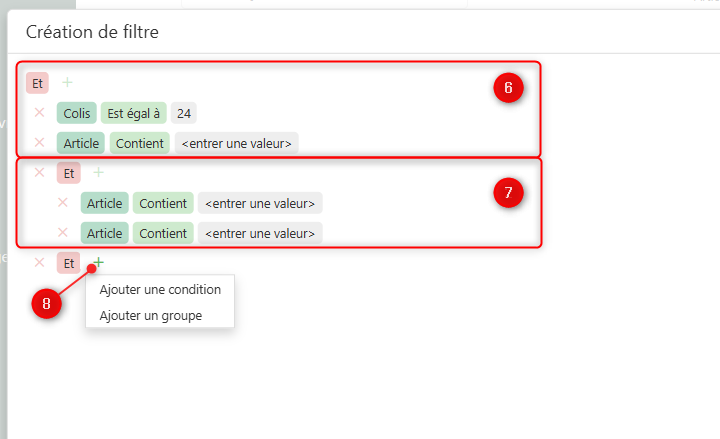720x439 pixels.
Task: Click plus icon beside the indented group's Et
Action: (98, 173)
